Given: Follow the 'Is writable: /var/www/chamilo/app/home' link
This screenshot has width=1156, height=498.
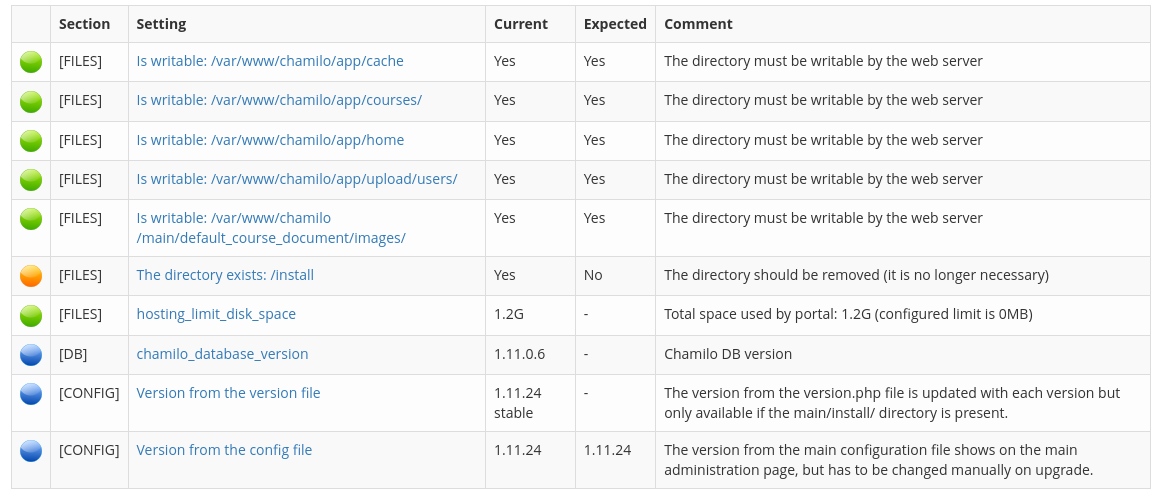Looking at the screenshot, I should pos(270,140).
